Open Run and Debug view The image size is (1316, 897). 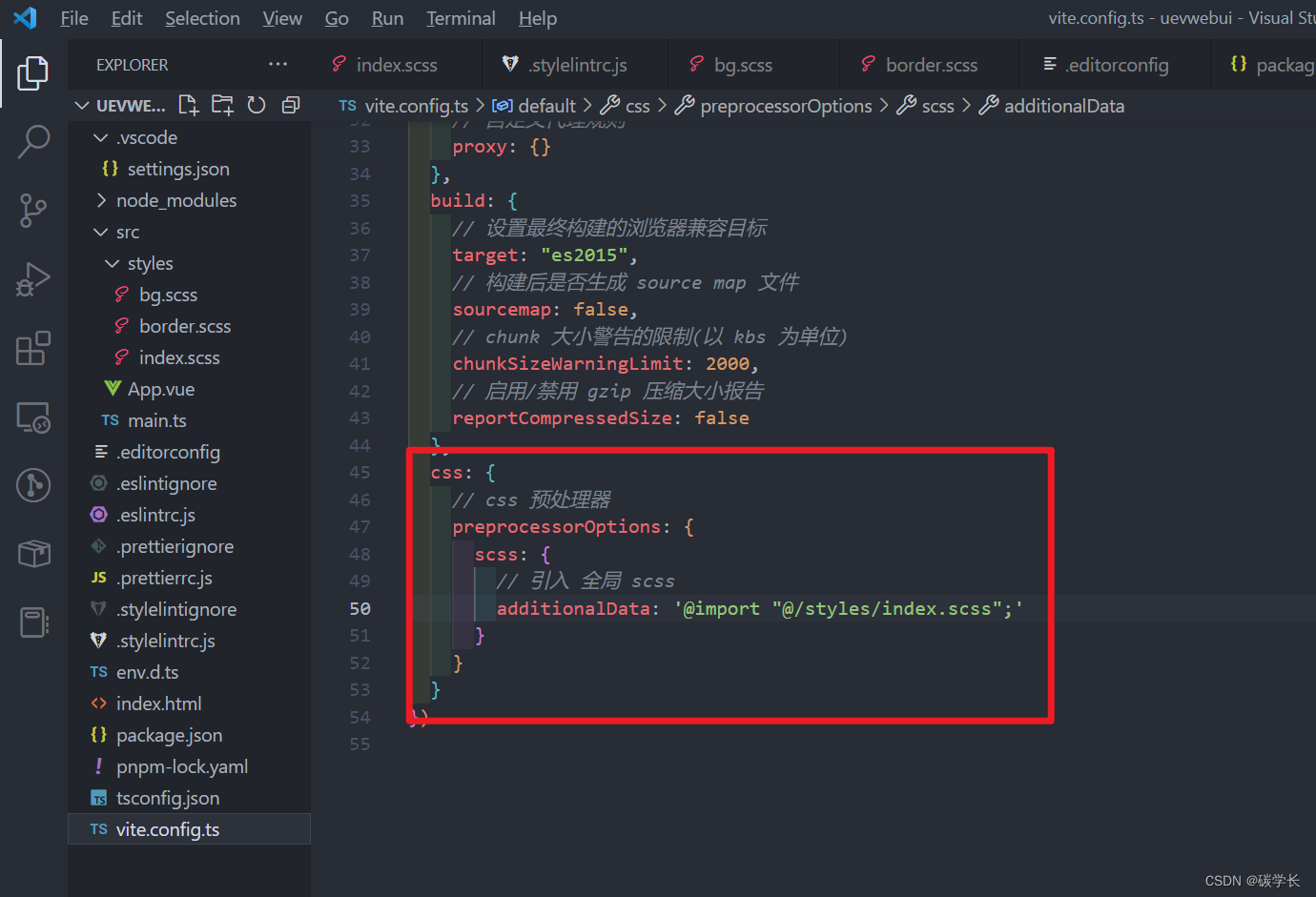coord(33,279)
